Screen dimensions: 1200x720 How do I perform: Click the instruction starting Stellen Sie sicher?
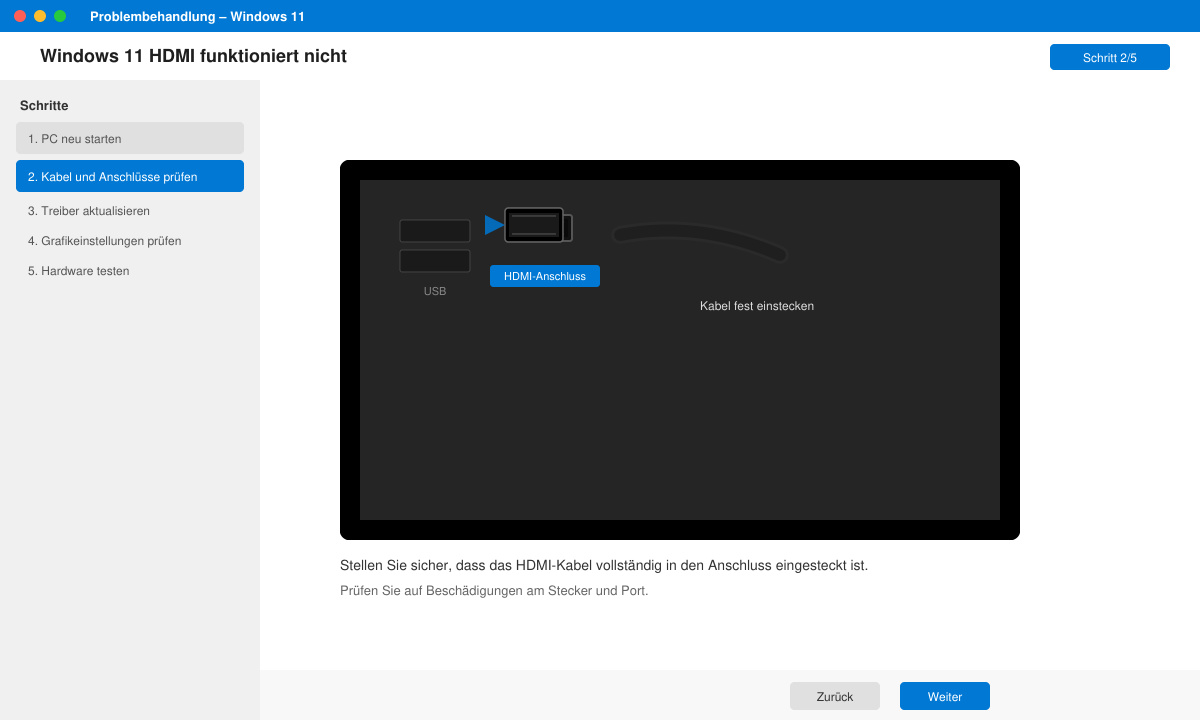pos(604,565)
